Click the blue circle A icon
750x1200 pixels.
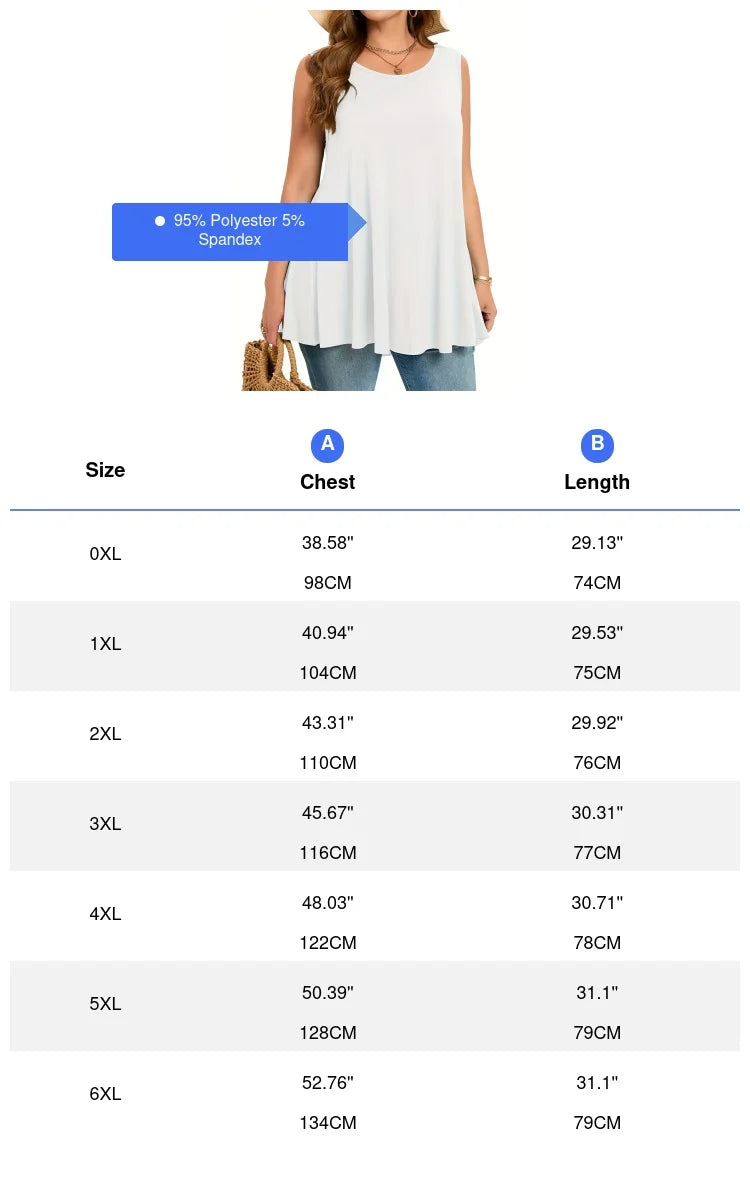pos(327,445)
